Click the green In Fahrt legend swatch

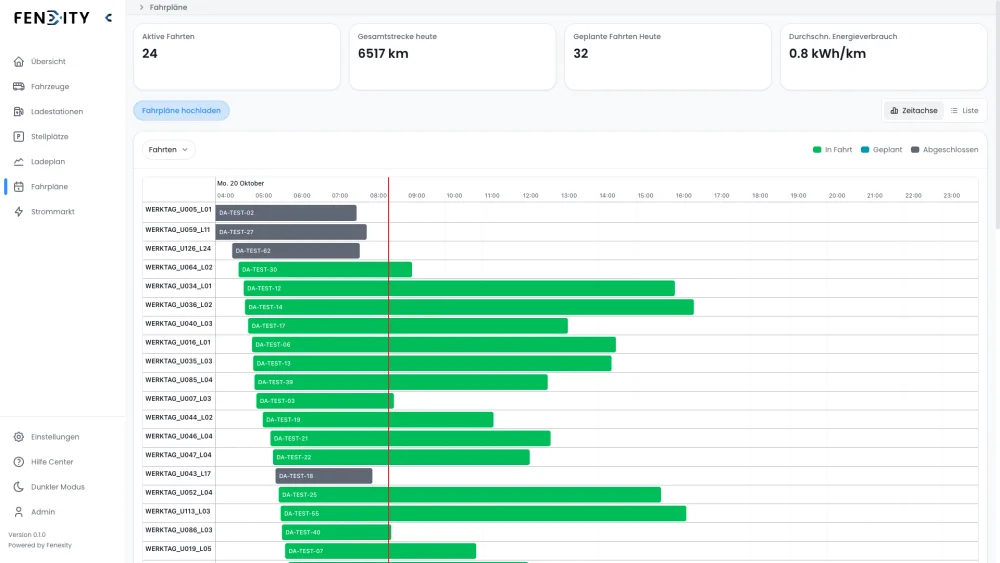(x=817, y=150)
